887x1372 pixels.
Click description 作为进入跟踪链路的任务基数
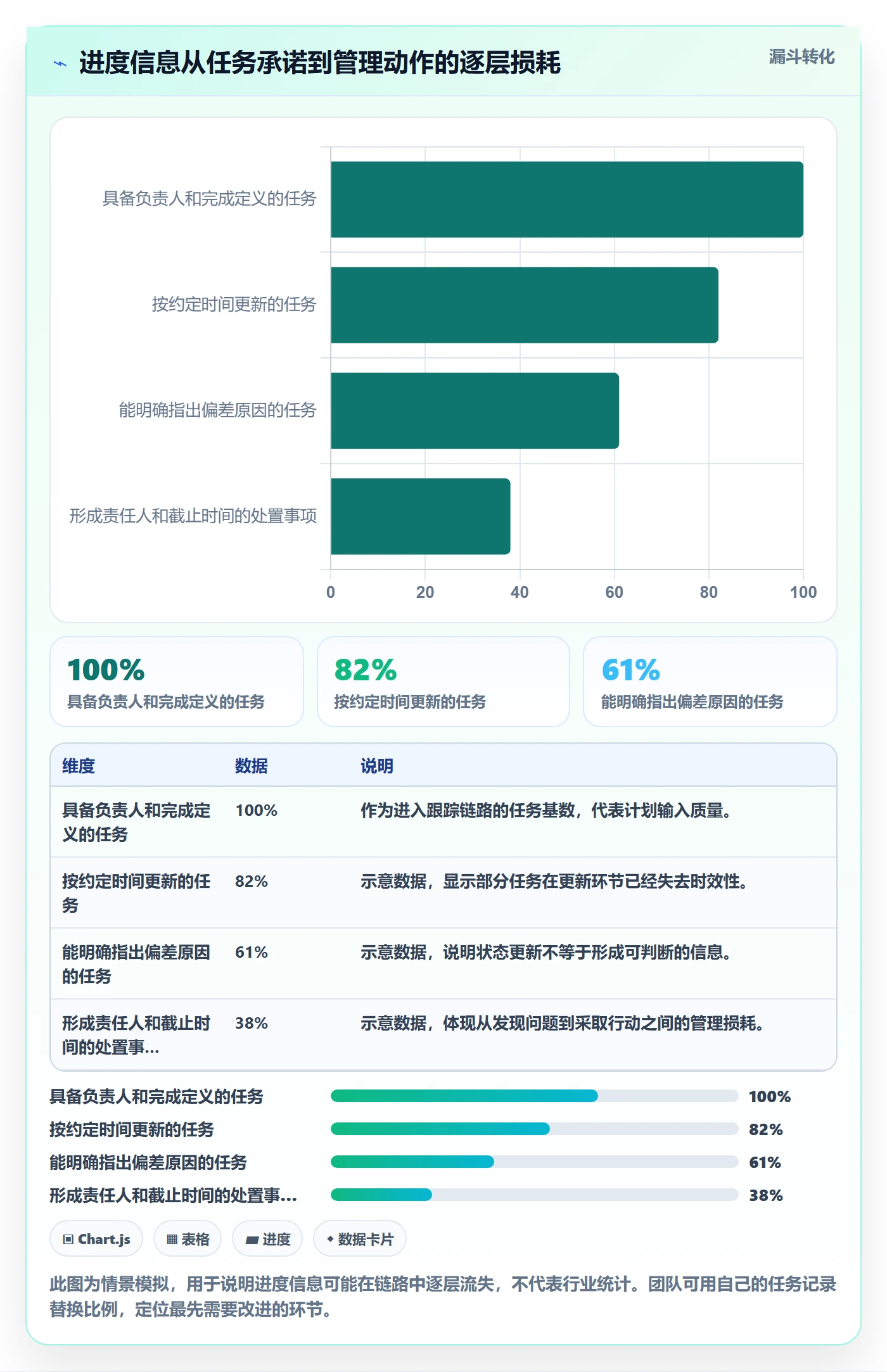coord(547,810)
